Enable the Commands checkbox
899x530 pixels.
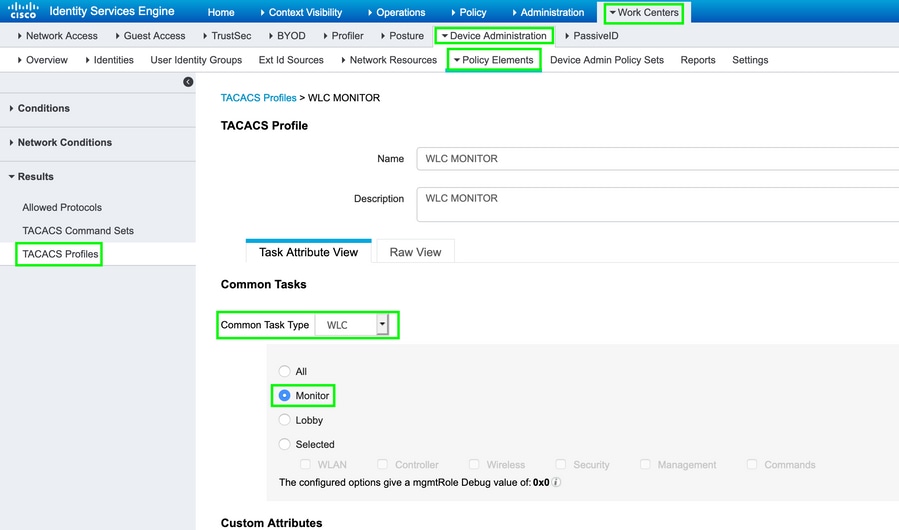coord(752,464)
